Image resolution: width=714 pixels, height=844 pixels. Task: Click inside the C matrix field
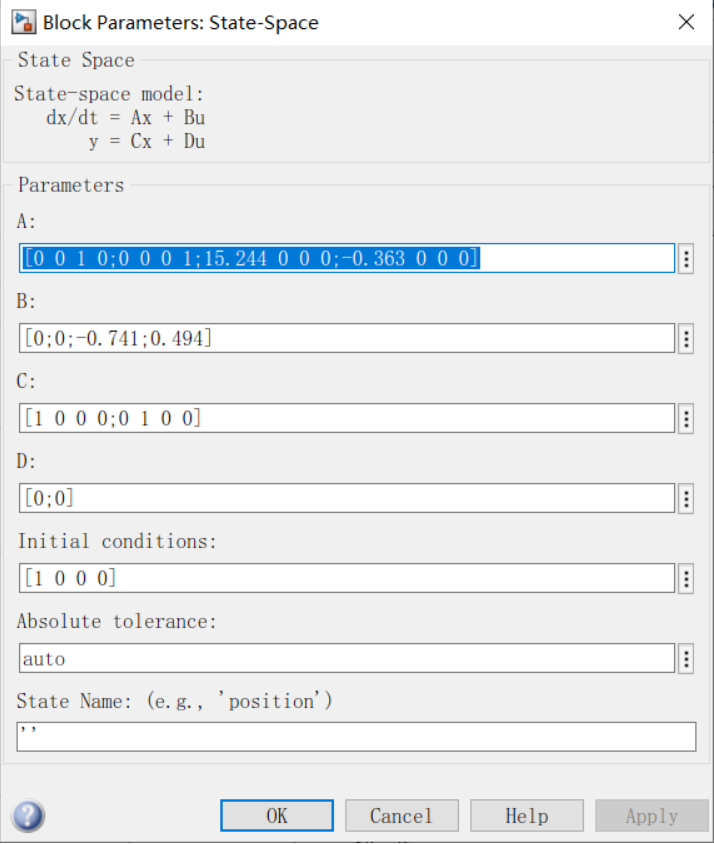pyautogui.click(x=347, y=418)
